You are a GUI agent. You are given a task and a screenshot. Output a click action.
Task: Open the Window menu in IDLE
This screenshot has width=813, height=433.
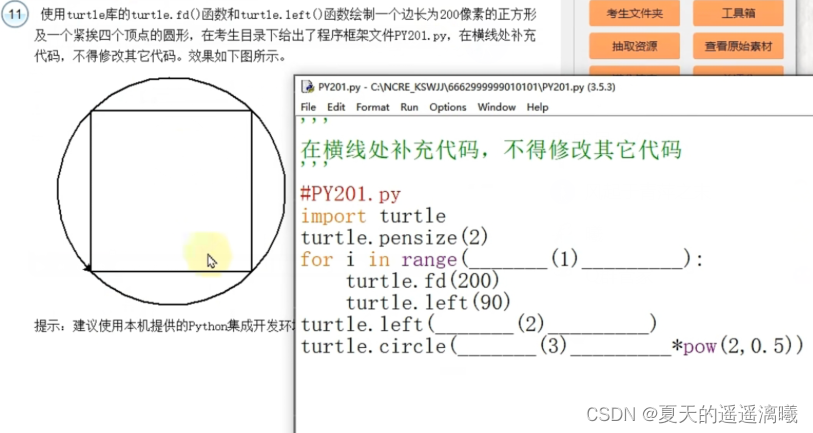[496, 107]
